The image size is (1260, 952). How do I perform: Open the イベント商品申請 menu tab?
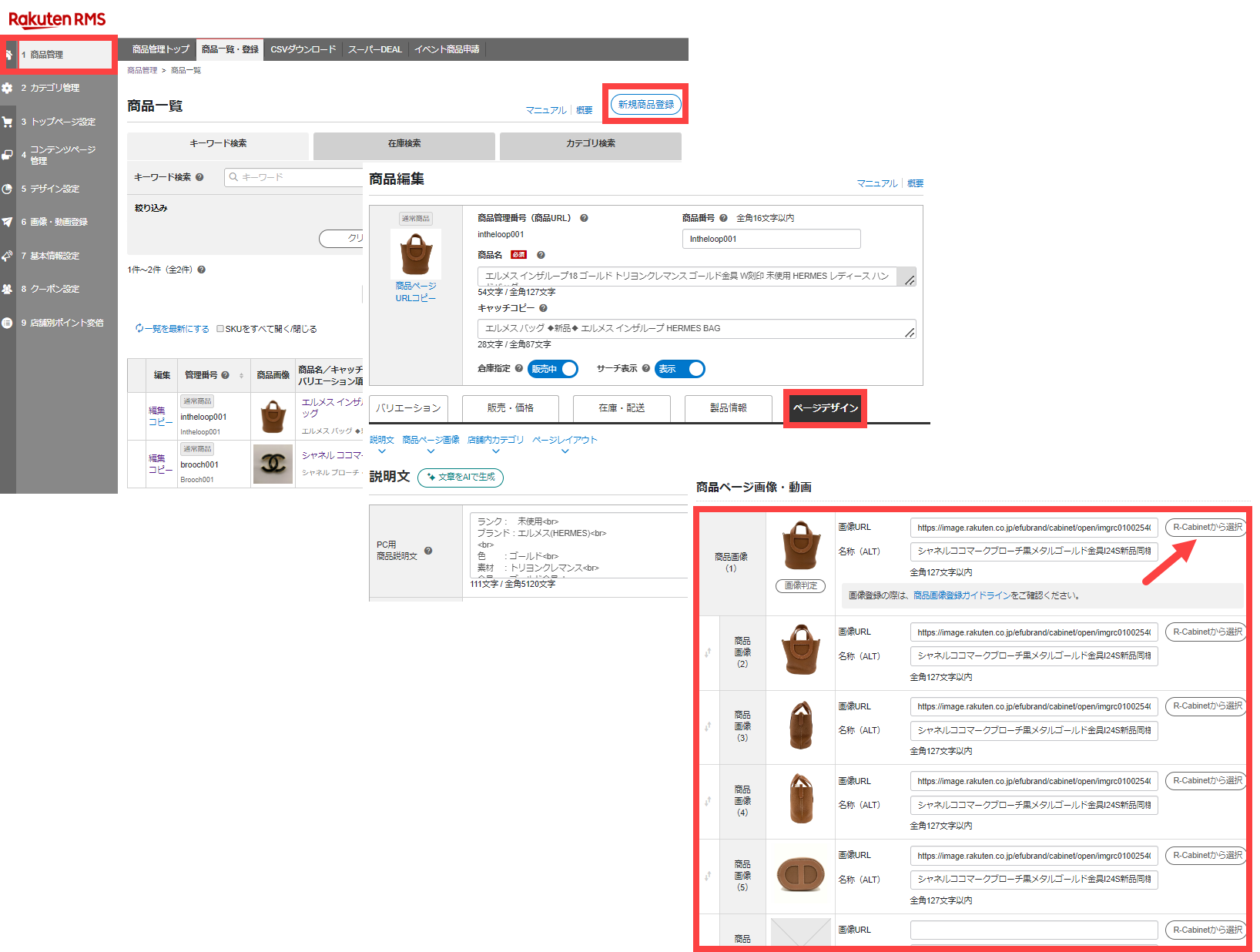(447, 49)
